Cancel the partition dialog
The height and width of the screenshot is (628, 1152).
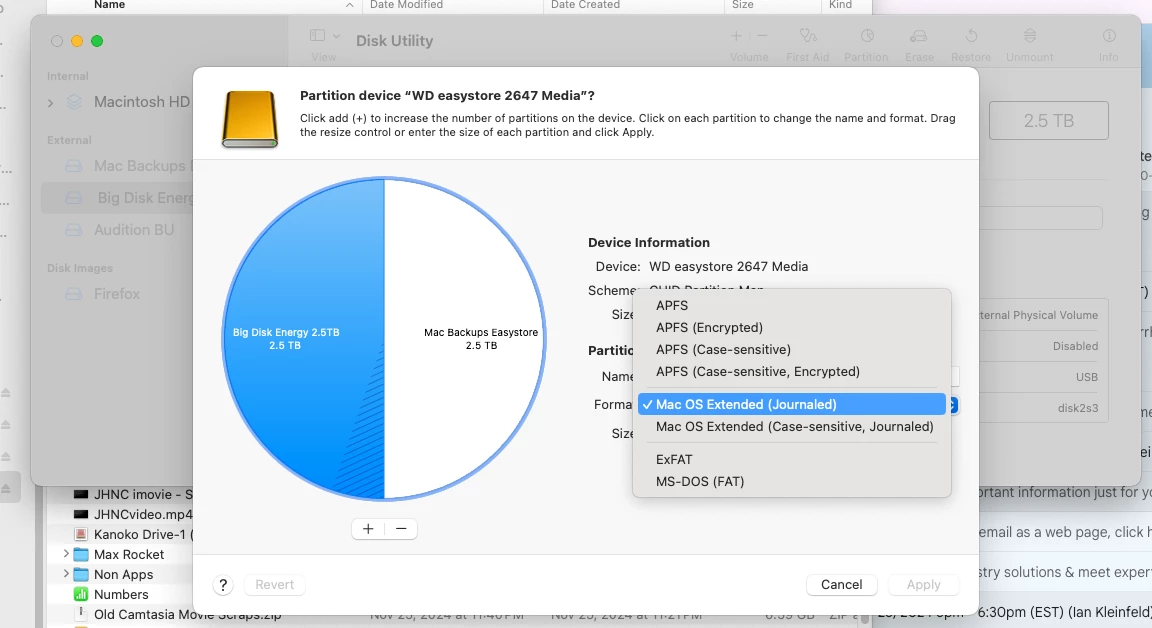[841, 585]
